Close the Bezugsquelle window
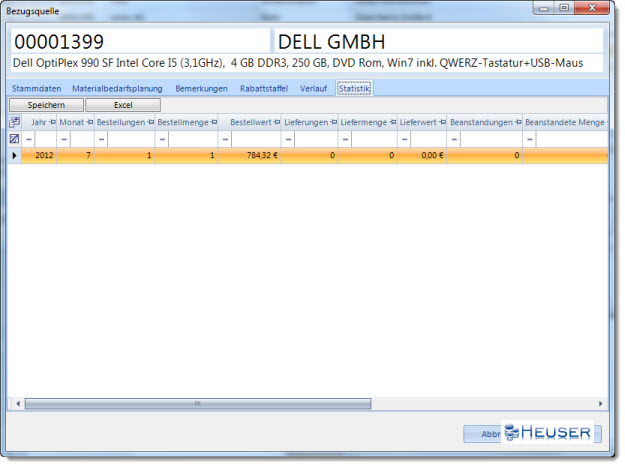625x467 pixels. pos(592,8)
